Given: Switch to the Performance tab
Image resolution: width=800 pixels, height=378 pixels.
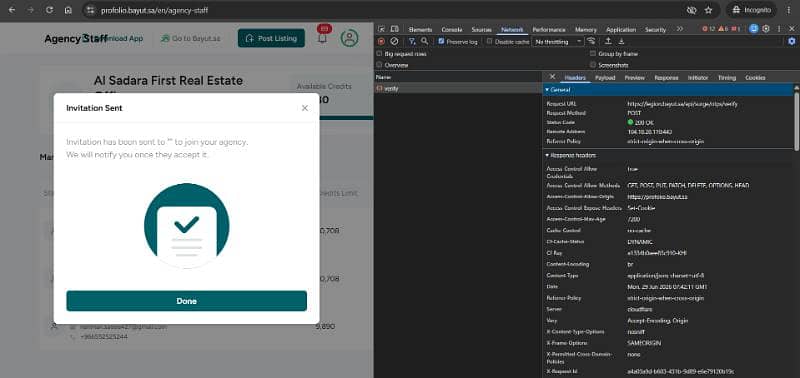Looking at the screenshot, I should 549,30.
